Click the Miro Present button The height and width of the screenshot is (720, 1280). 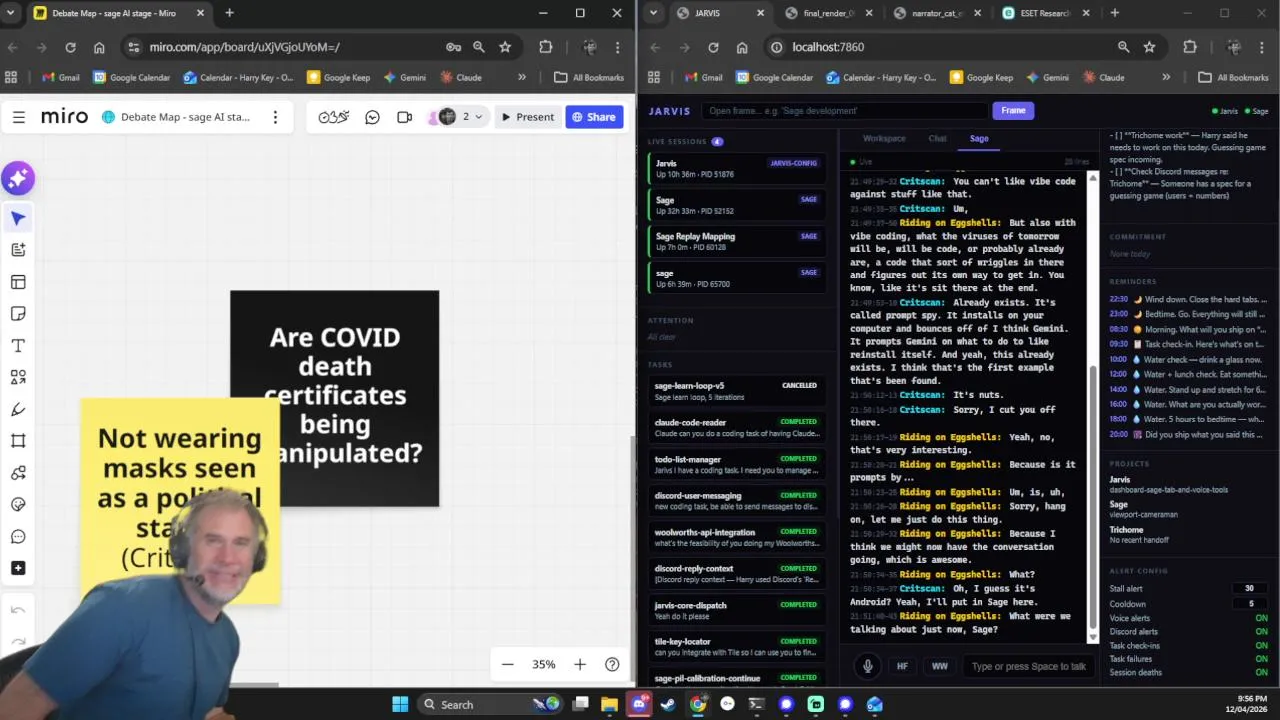[527, 117]
